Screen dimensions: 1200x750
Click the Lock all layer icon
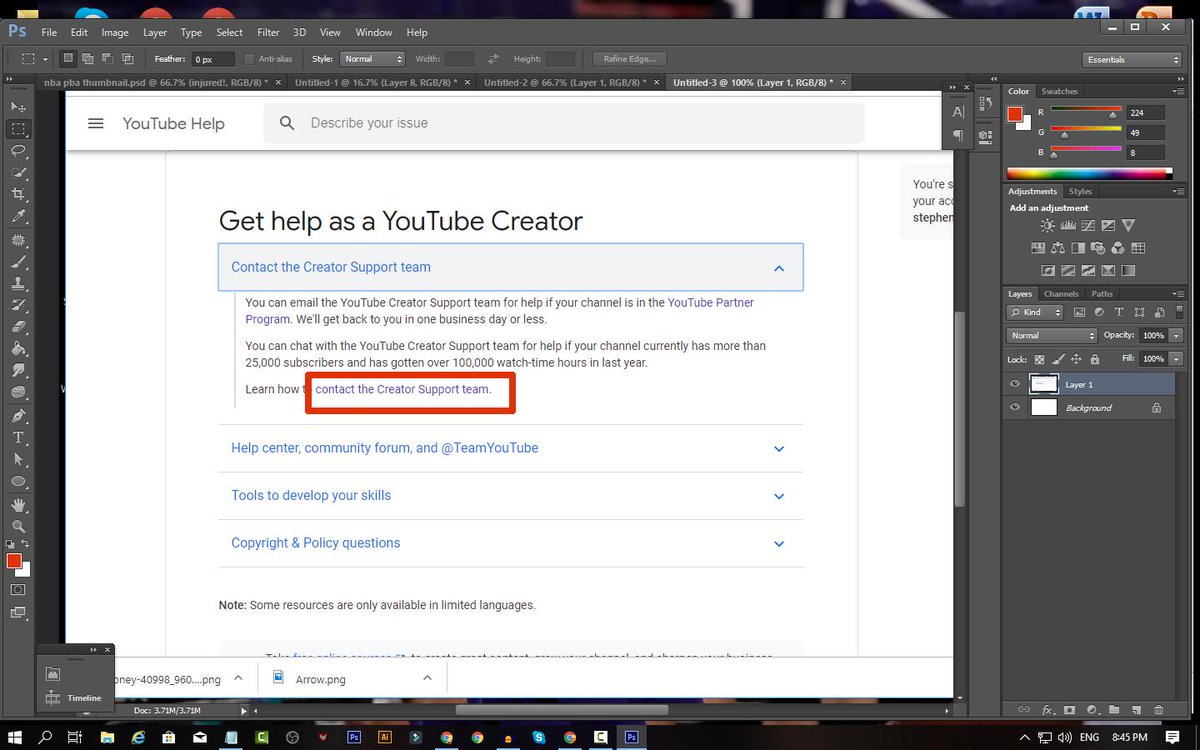(x=1095, y=359)
